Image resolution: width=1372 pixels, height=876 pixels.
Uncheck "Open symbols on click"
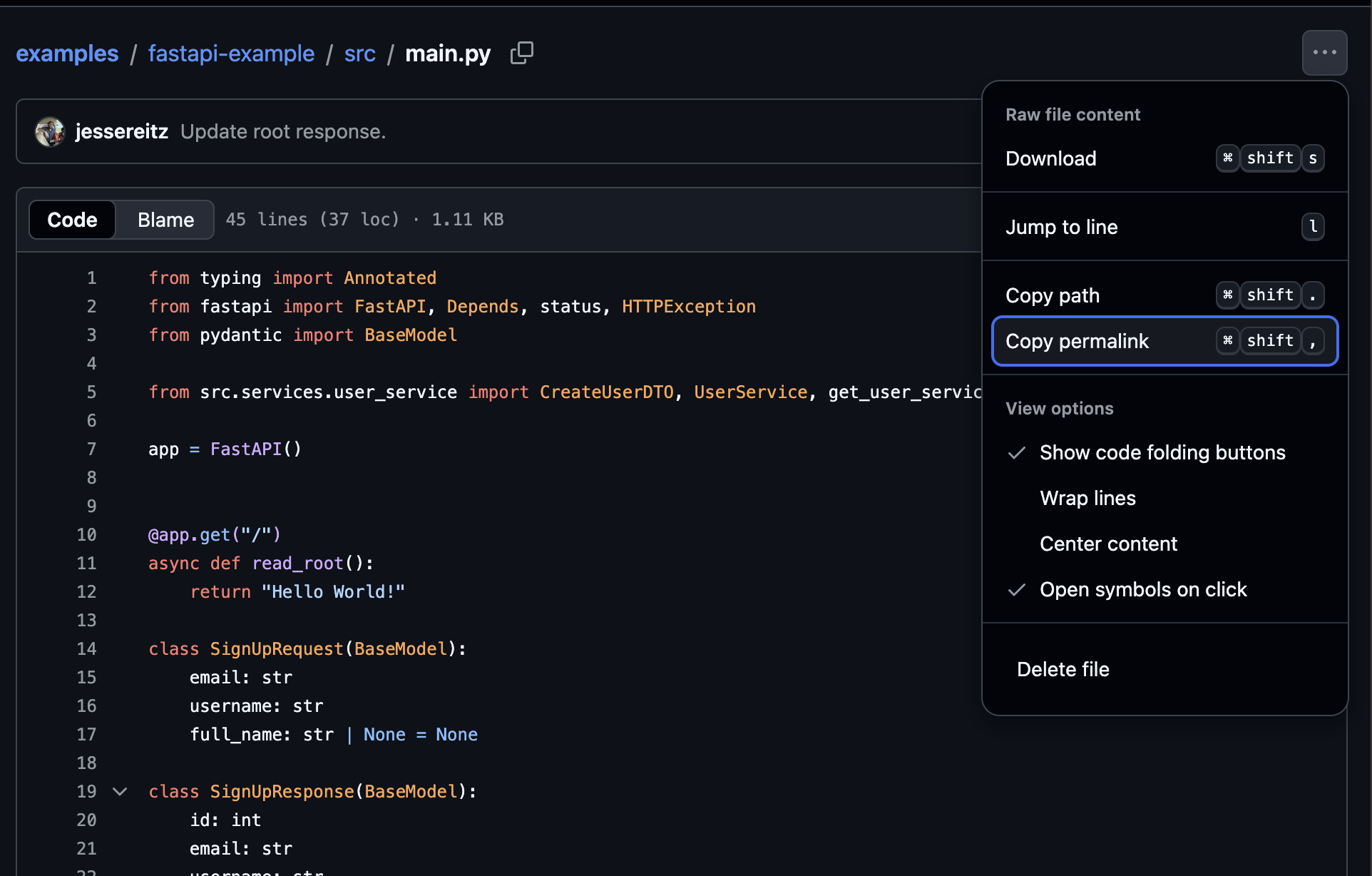(x=1143, y=589)
